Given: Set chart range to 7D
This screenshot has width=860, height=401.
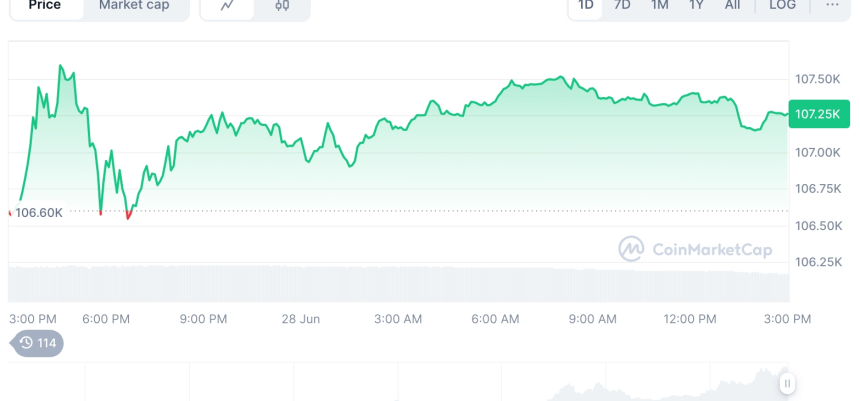Looking at the screenshot, I should click(622, 5).
